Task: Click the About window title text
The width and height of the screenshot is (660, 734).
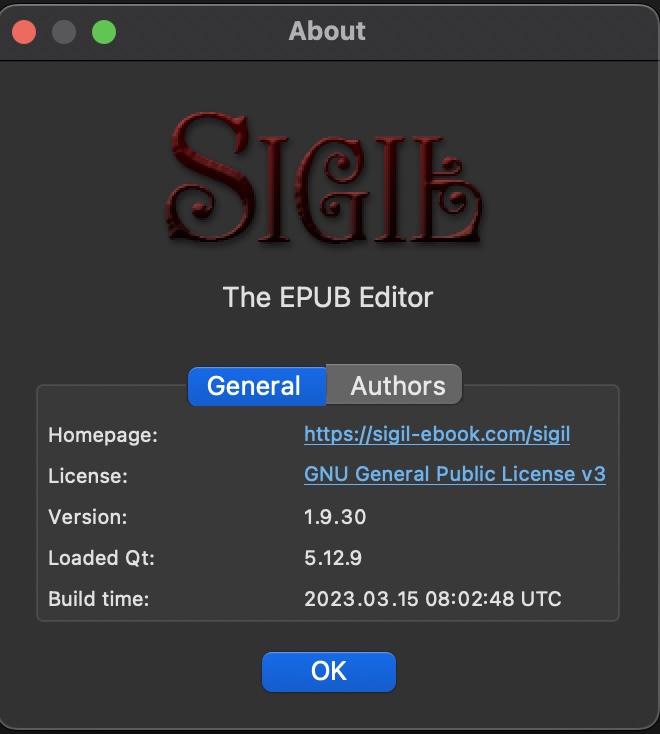Action: point(327,31)
